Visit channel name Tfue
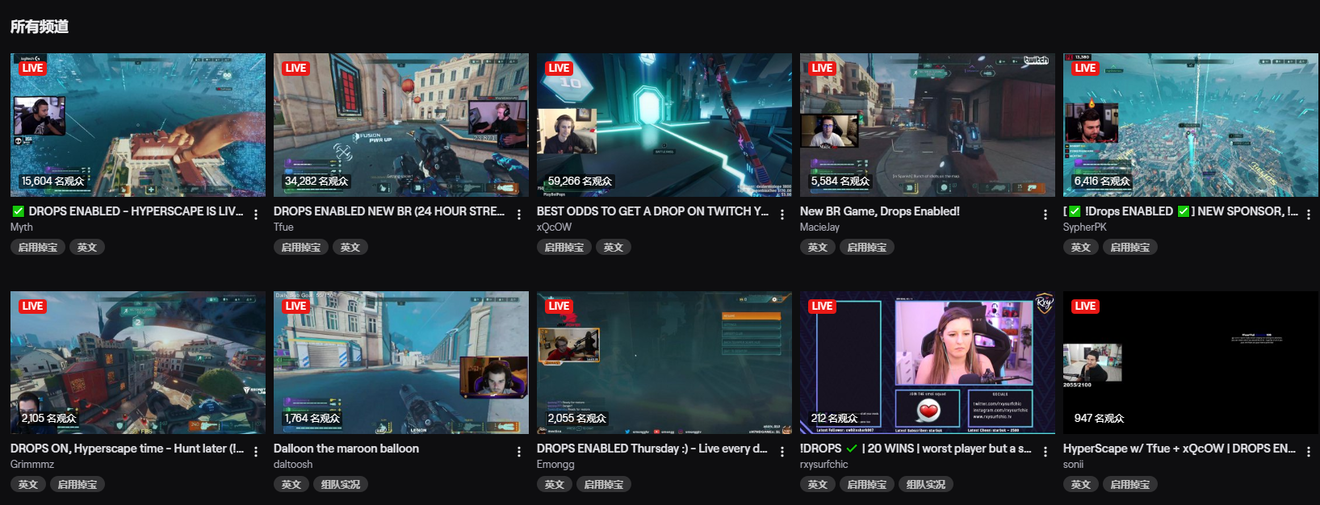 click(283, 228)
